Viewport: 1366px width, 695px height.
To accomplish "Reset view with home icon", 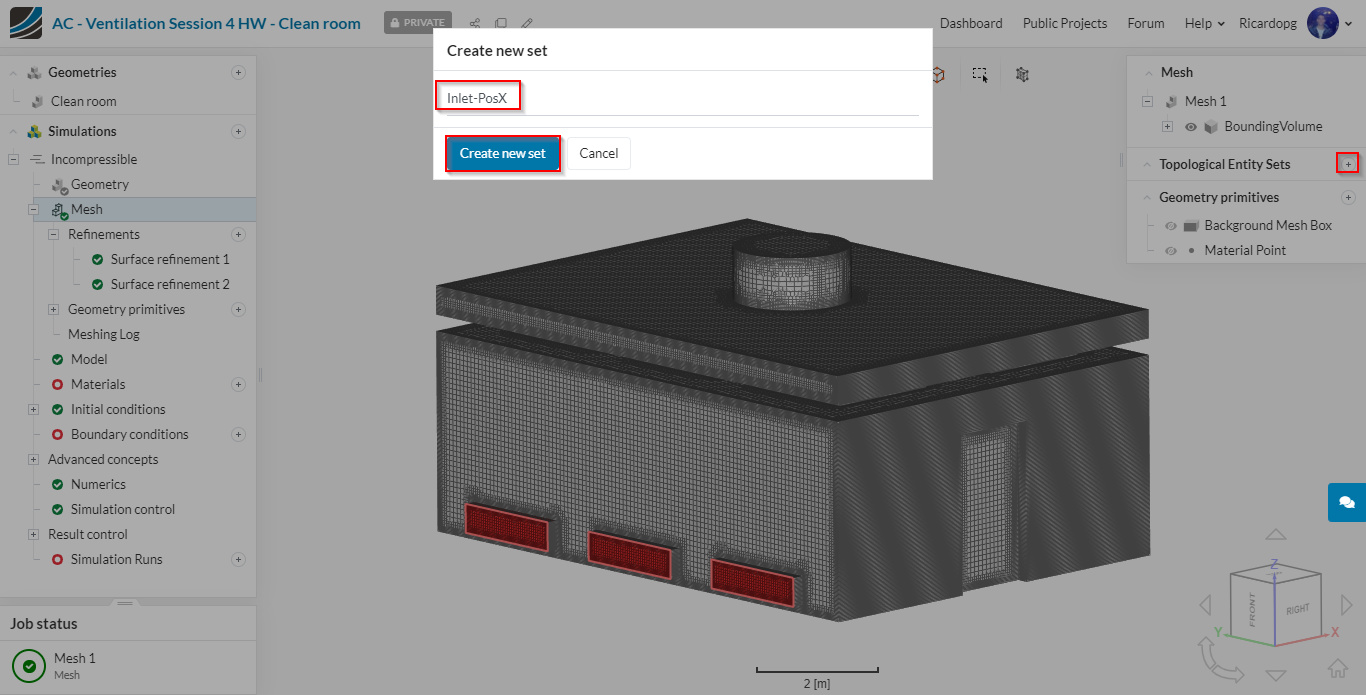I will click(1337, 668).
